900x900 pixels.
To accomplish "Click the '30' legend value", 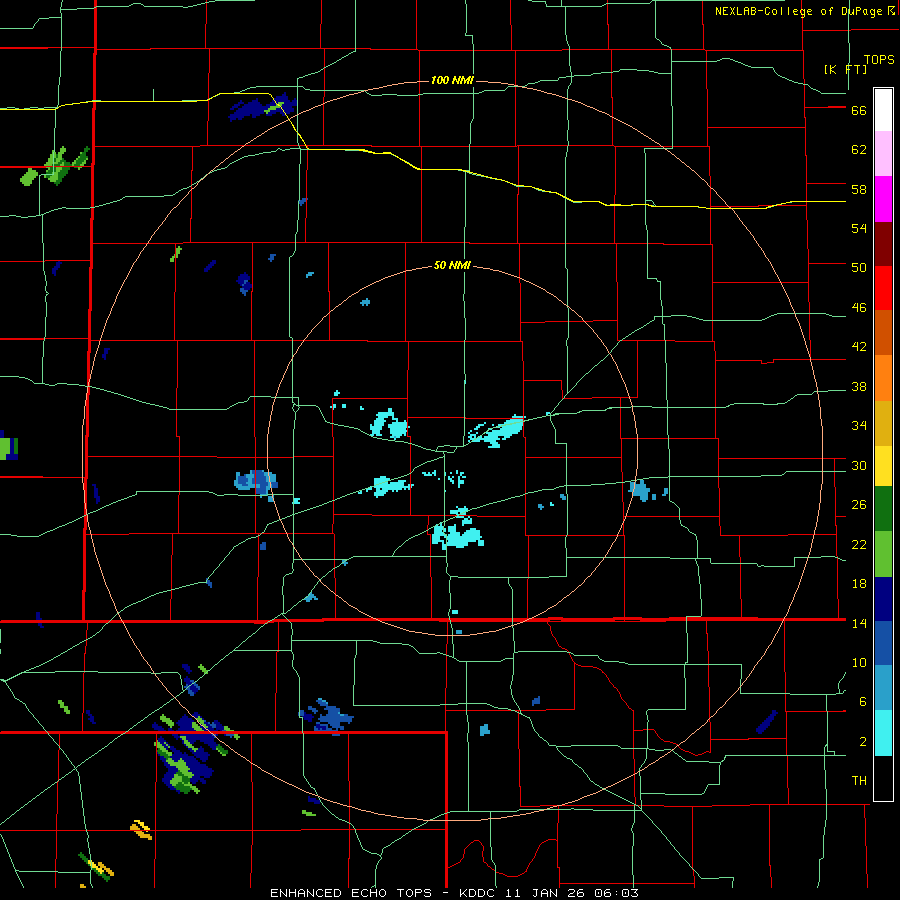I will point(859,465).
